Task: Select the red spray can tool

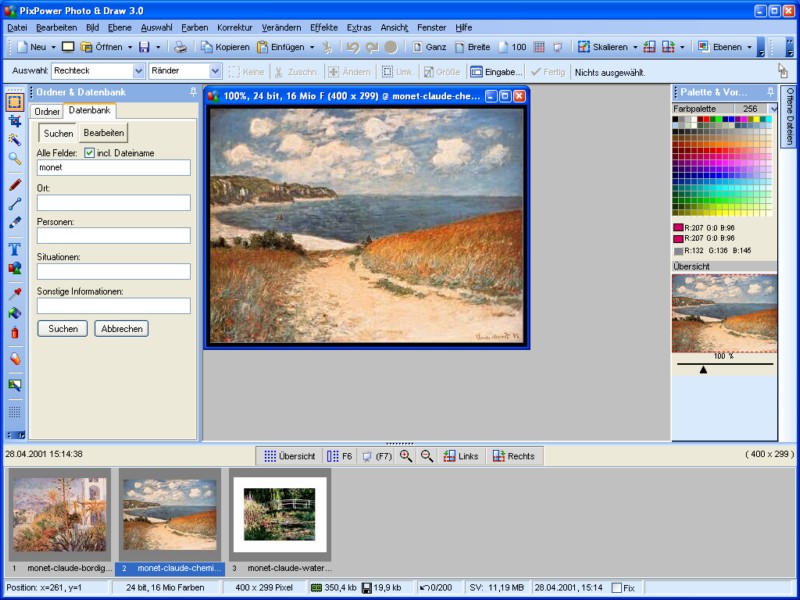Action: point(15,333)
